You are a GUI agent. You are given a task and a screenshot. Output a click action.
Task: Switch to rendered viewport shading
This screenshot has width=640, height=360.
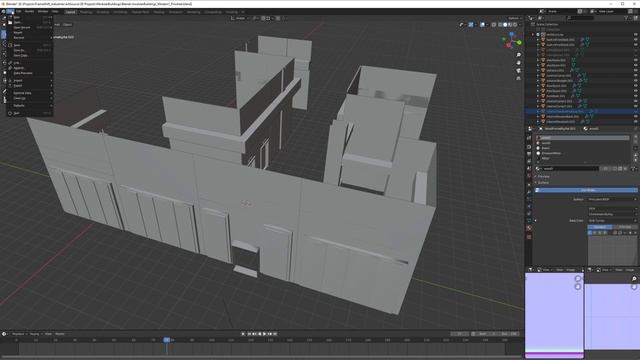[516, 25]
